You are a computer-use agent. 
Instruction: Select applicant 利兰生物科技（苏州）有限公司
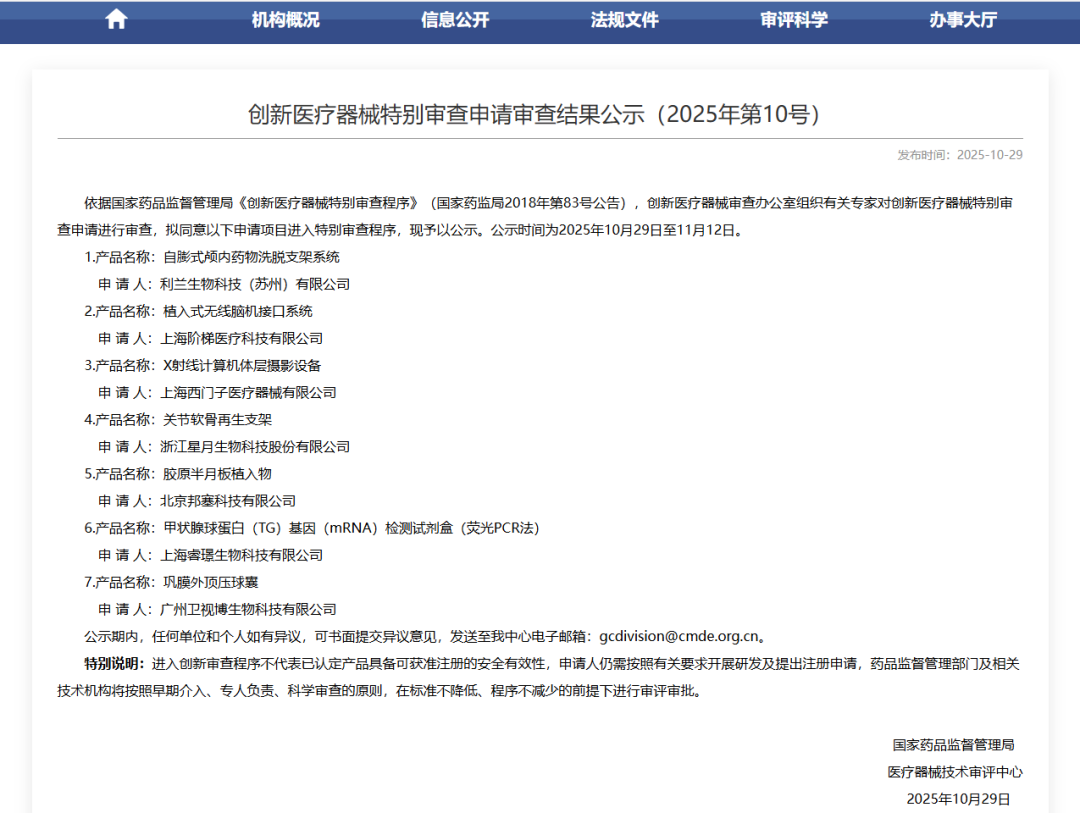[255, 284]
